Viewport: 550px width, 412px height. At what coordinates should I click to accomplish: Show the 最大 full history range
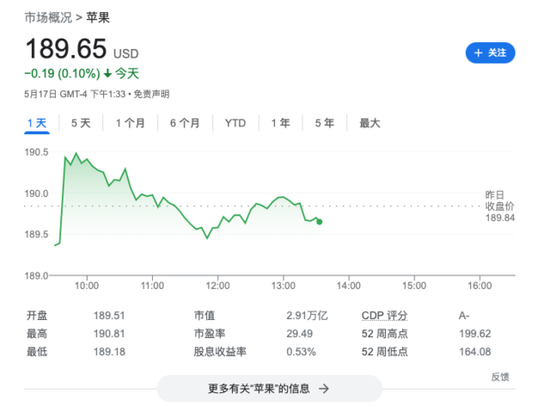(x=370, y=123)
